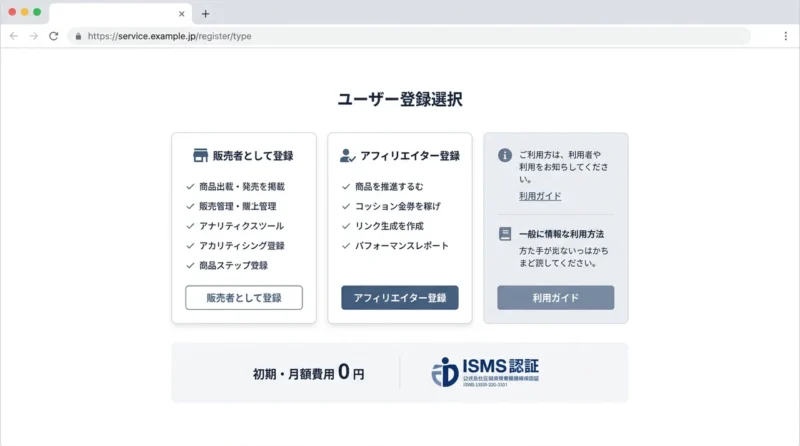The image size is (800, 446).
Task: Click the outlined 販売者として登録 button
Action: 244,298
